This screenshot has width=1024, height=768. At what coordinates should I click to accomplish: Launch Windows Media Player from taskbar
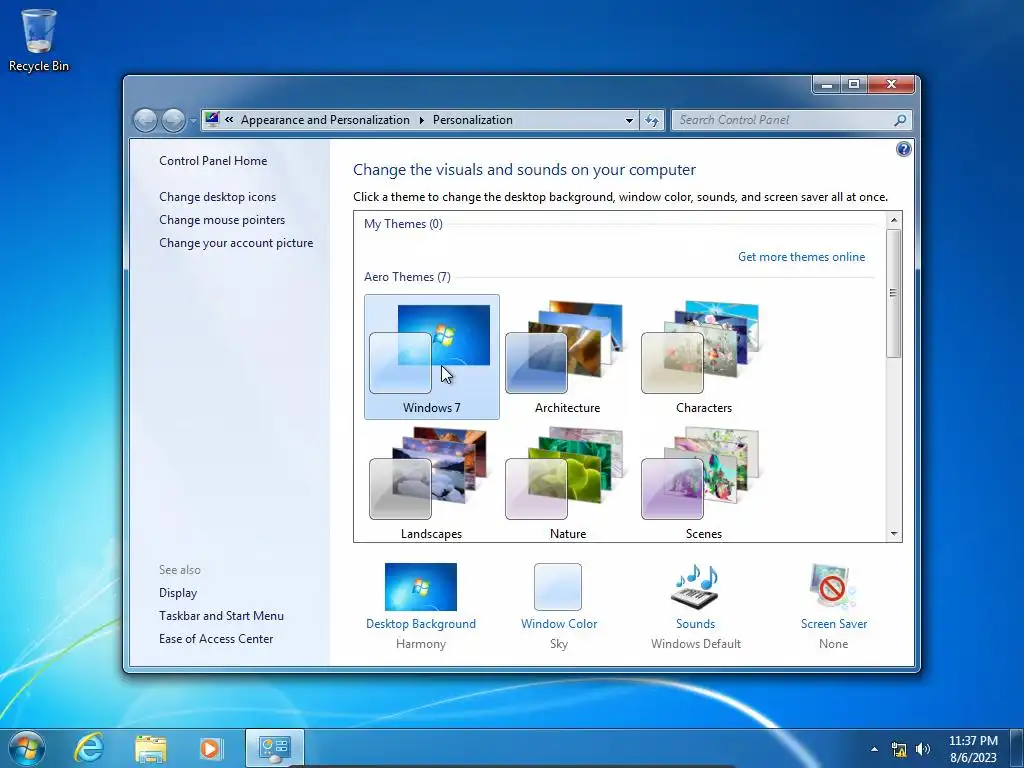pyautogui.click(x=210, y=748)
